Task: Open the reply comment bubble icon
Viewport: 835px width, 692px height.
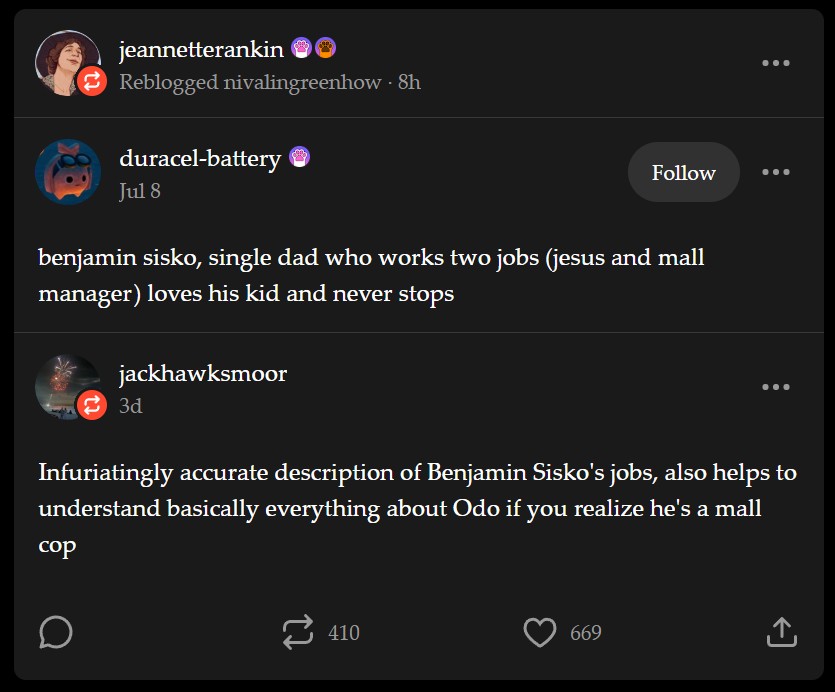Action: pos(56,632)
